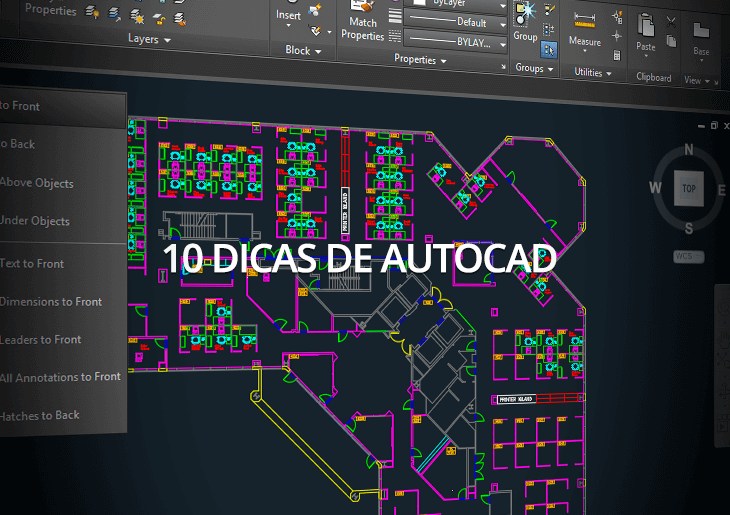Click the lineweight list icon in Properties

coord(395,16)
